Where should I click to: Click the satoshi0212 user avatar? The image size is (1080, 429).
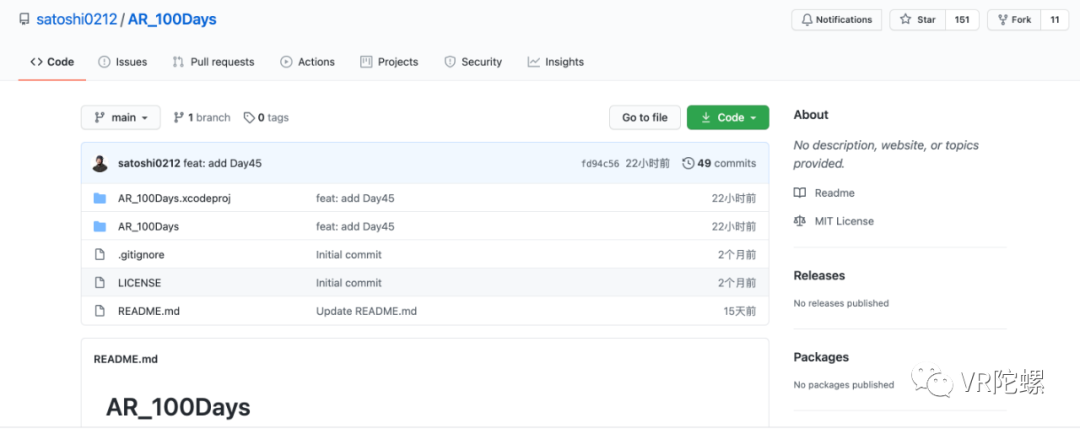101,163
